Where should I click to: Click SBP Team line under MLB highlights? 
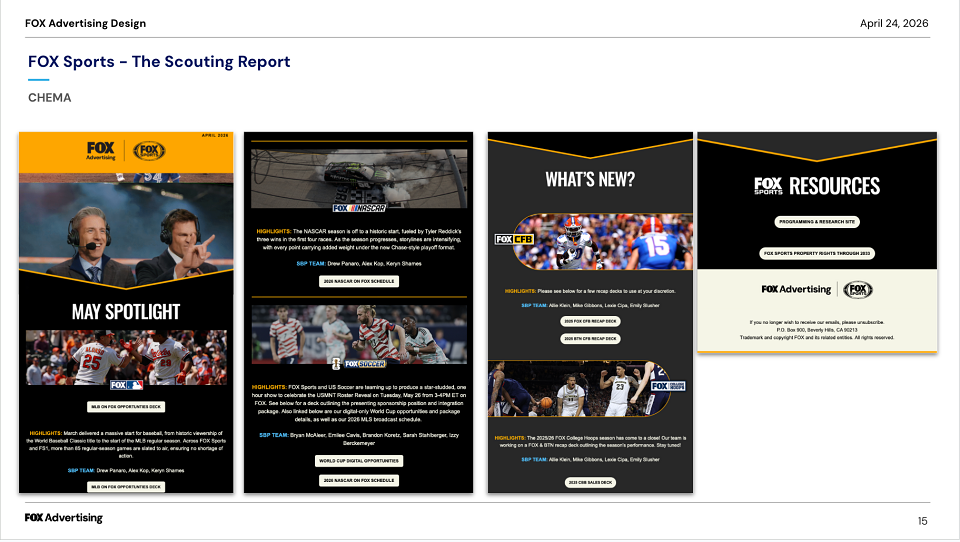[x=126, y=471]
